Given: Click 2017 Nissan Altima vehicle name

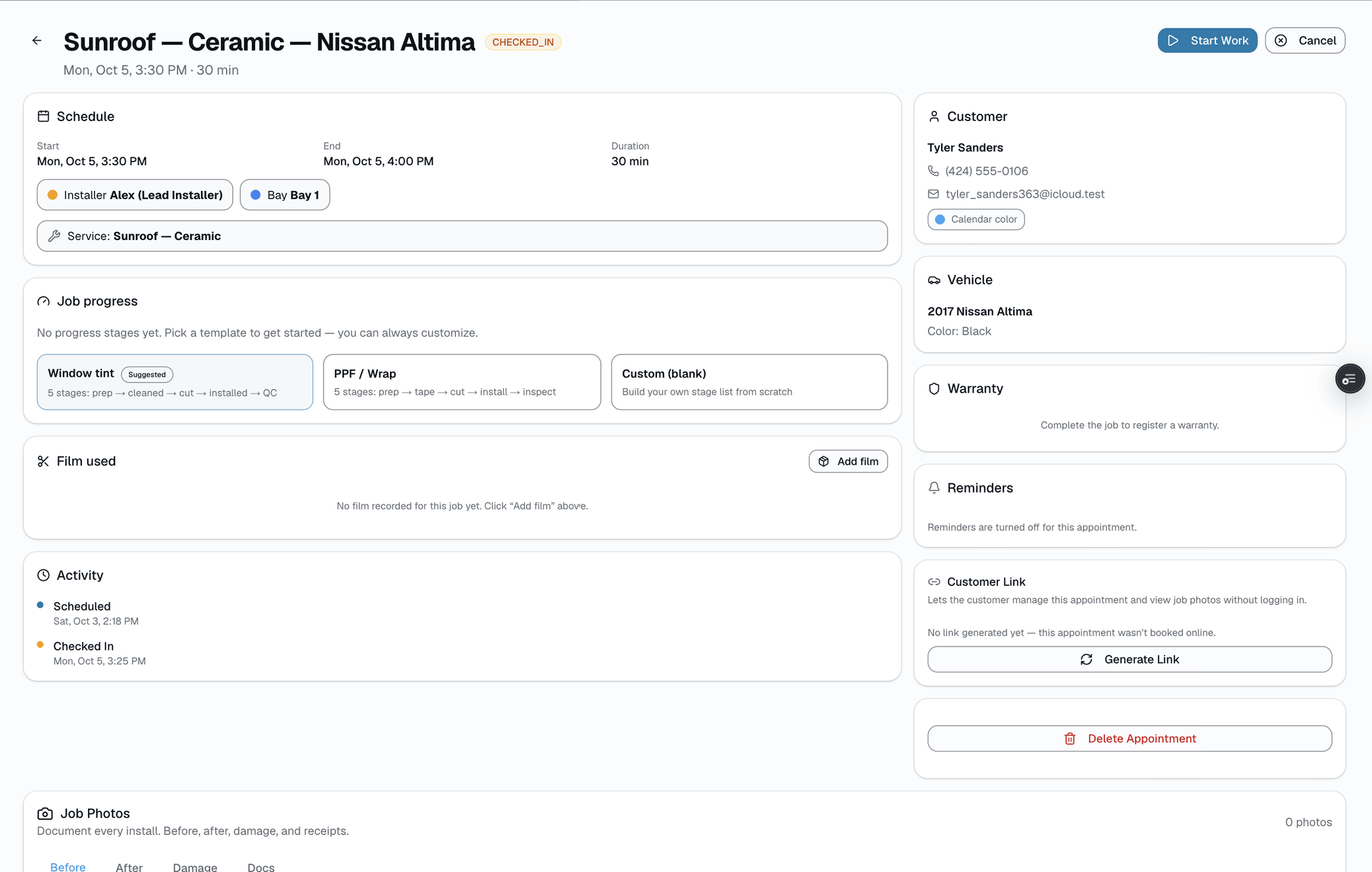Looking at the screenshot, I should pyautogui.click(x=979, y=311).
